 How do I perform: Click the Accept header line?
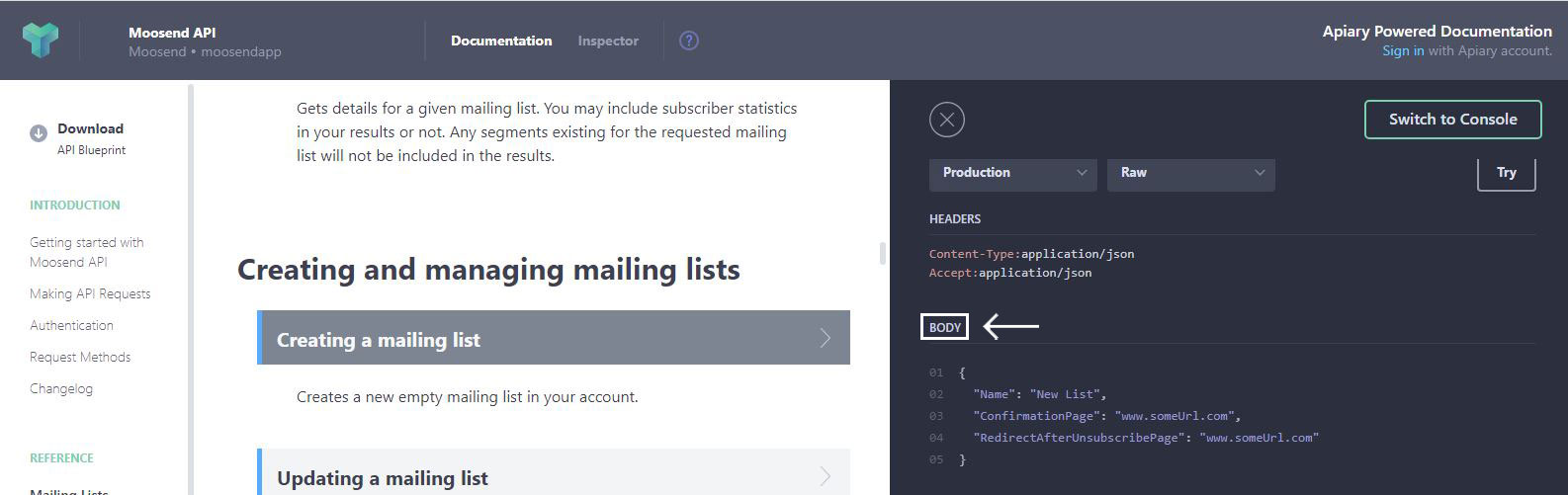1010,273
